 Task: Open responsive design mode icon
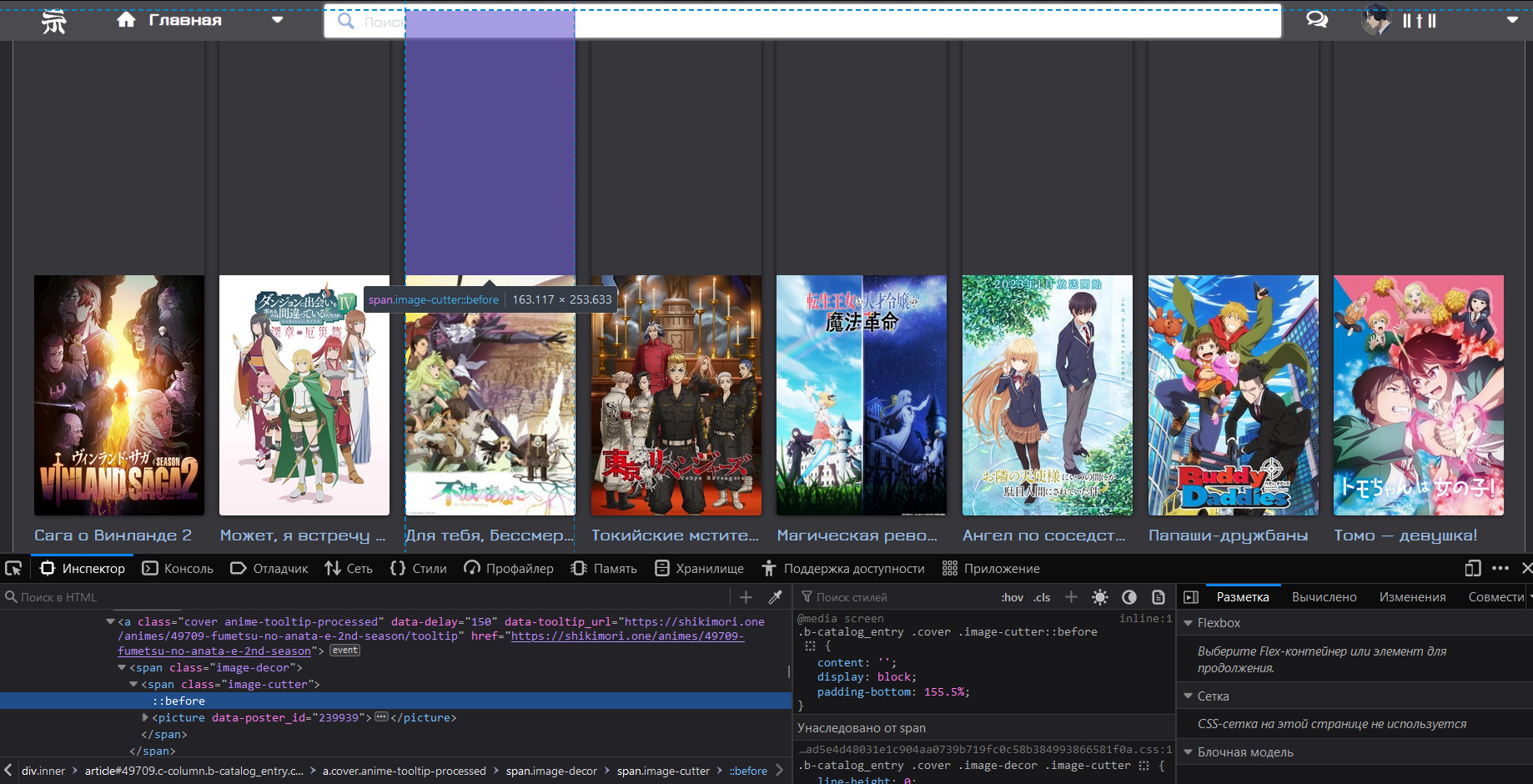(1473, 568)
